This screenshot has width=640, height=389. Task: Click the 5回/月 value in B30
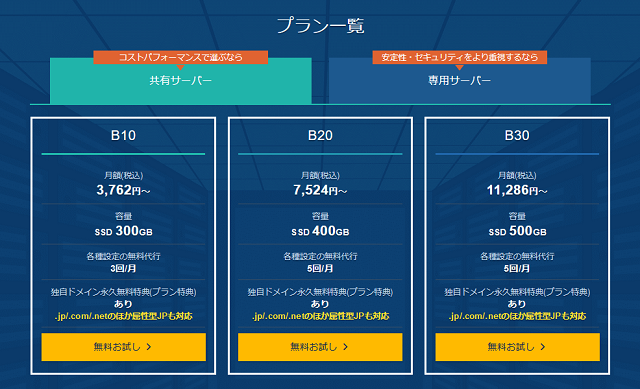pyautogui.click(x=517, y=269)
